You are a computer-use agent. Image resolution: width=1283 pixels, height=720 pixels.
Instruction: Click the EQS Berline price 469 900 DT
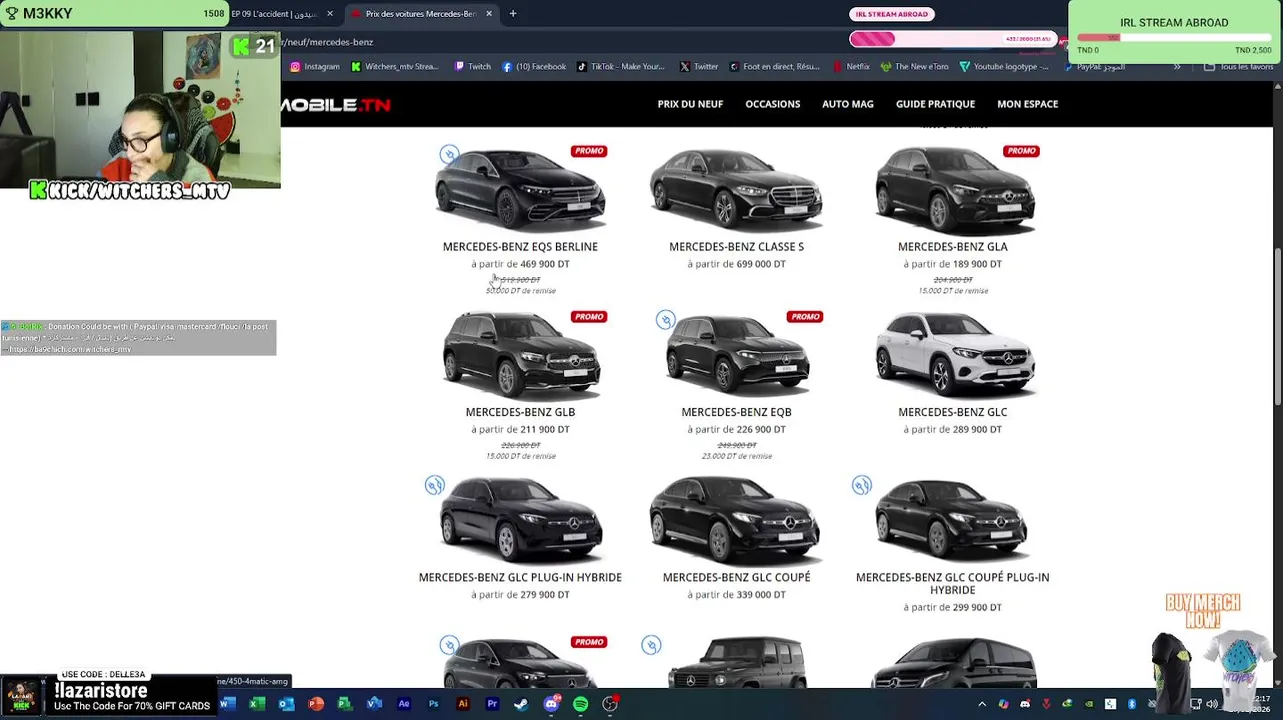click(545, 264)
